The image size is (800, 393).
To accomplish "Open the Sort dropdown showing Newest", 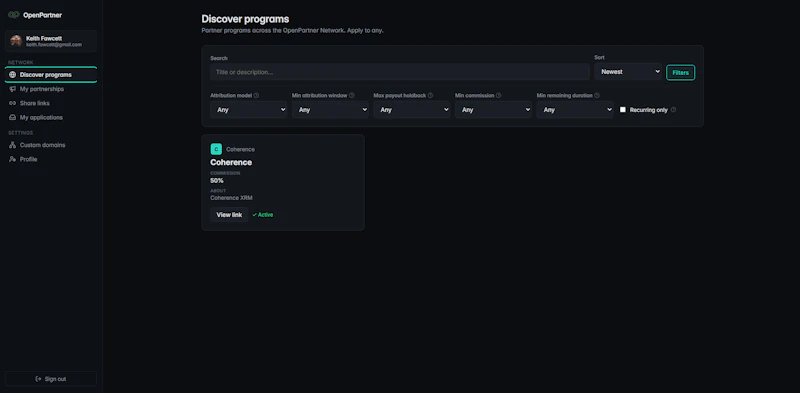I will pyautogui.click(x=628, y=72).
